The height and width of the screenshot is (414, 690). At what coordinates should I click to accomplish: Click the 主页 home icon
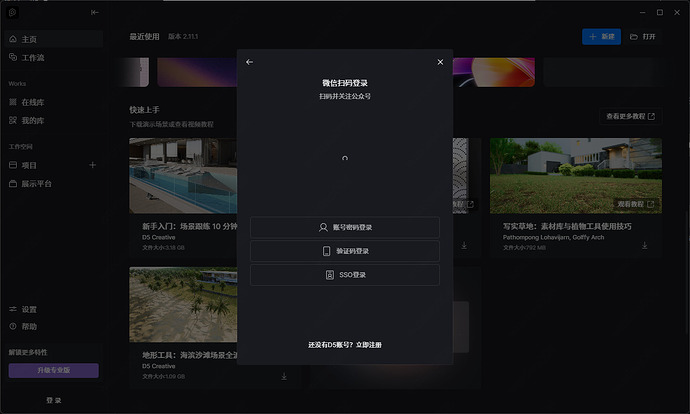[13, 39]
